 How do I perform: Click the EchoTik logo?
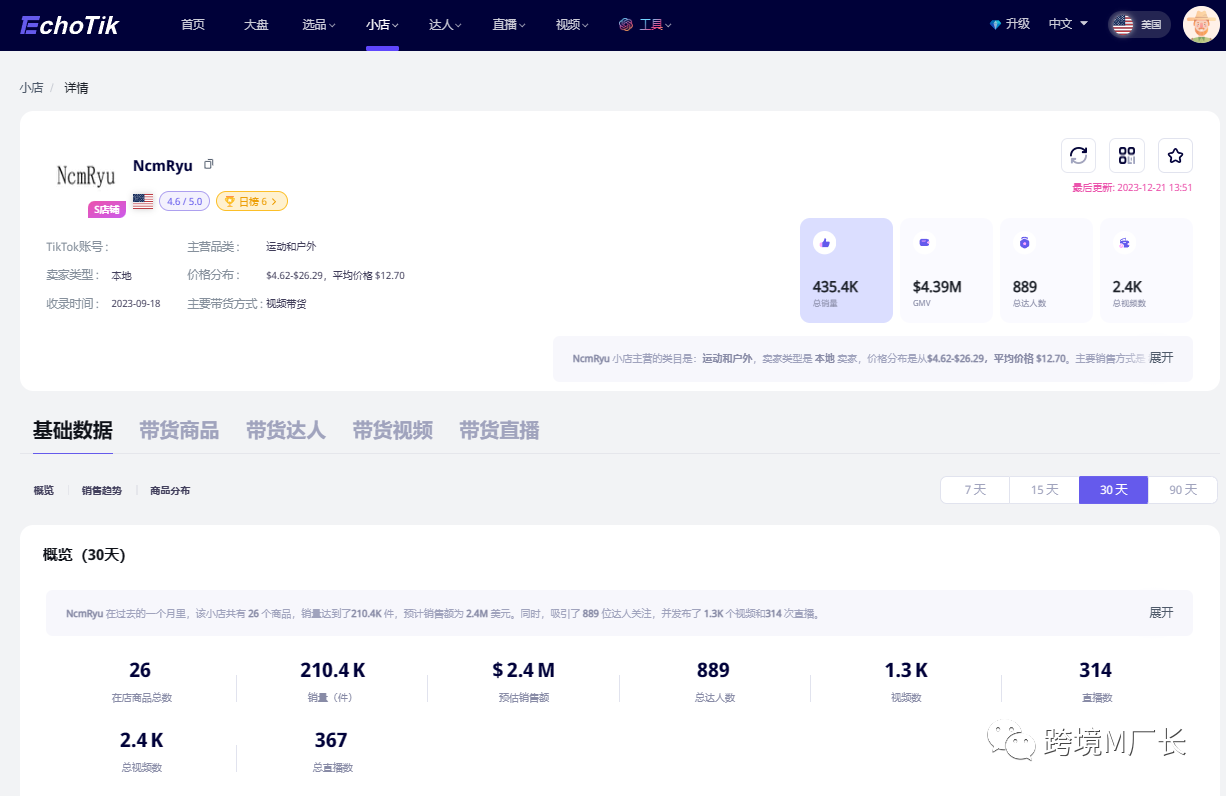pos(70,25)
